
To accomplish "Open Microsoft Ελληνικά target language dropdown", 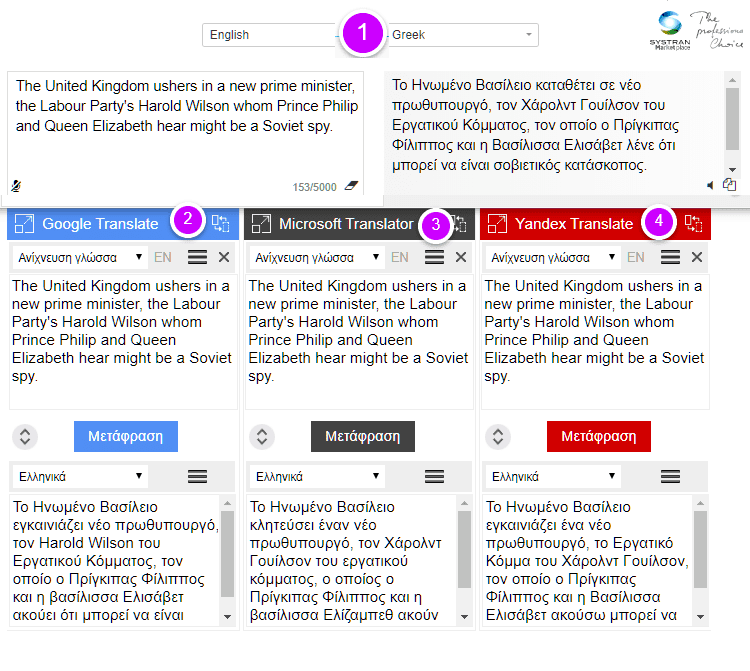I will tap(317, 476).
